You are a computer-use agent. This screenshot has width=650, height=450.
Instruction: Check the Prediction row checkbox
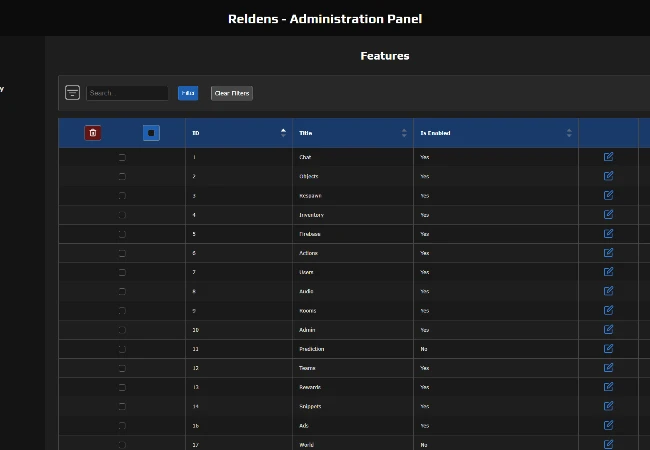click(x=122, y=349)
